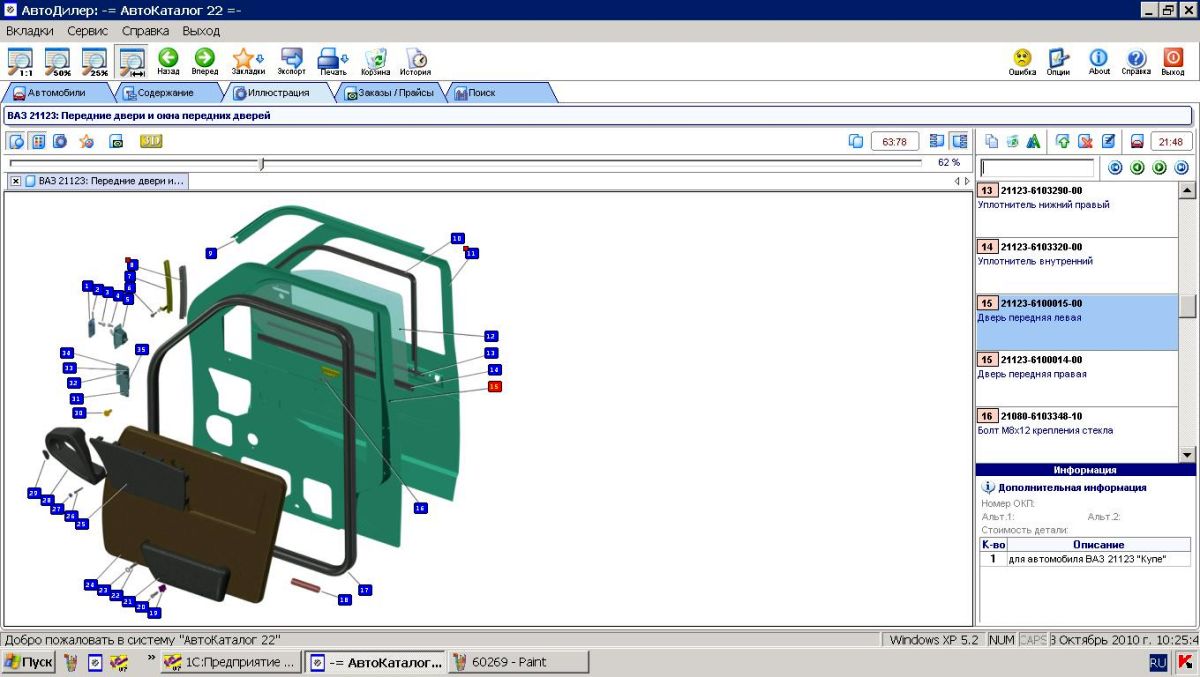This screenshot has width=1200, height=677.
Task: Jump to last part with blue arrow
Action: click(x=1181, y=168)
